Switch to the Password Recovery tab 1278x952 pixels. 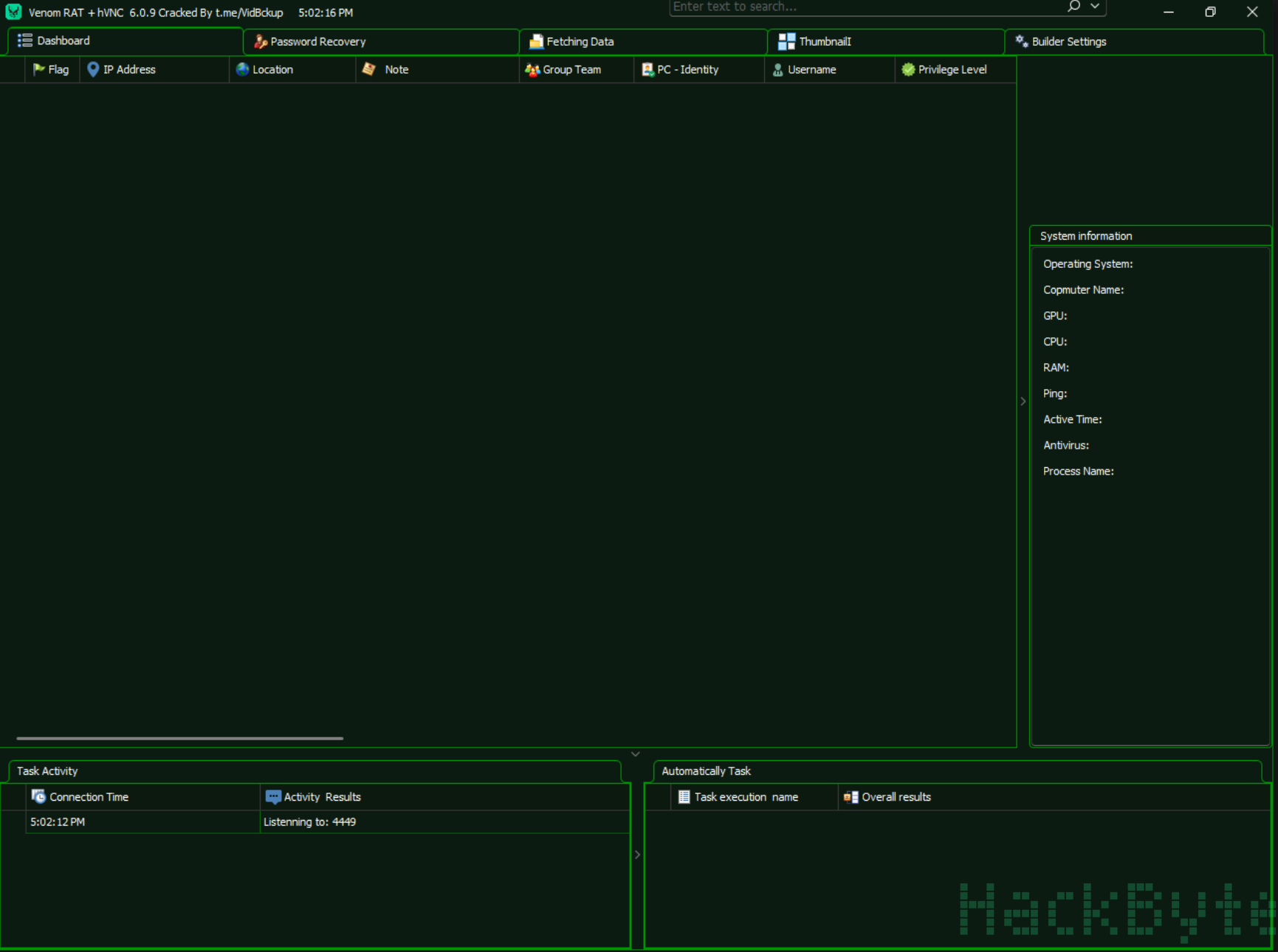coord(381,41)
